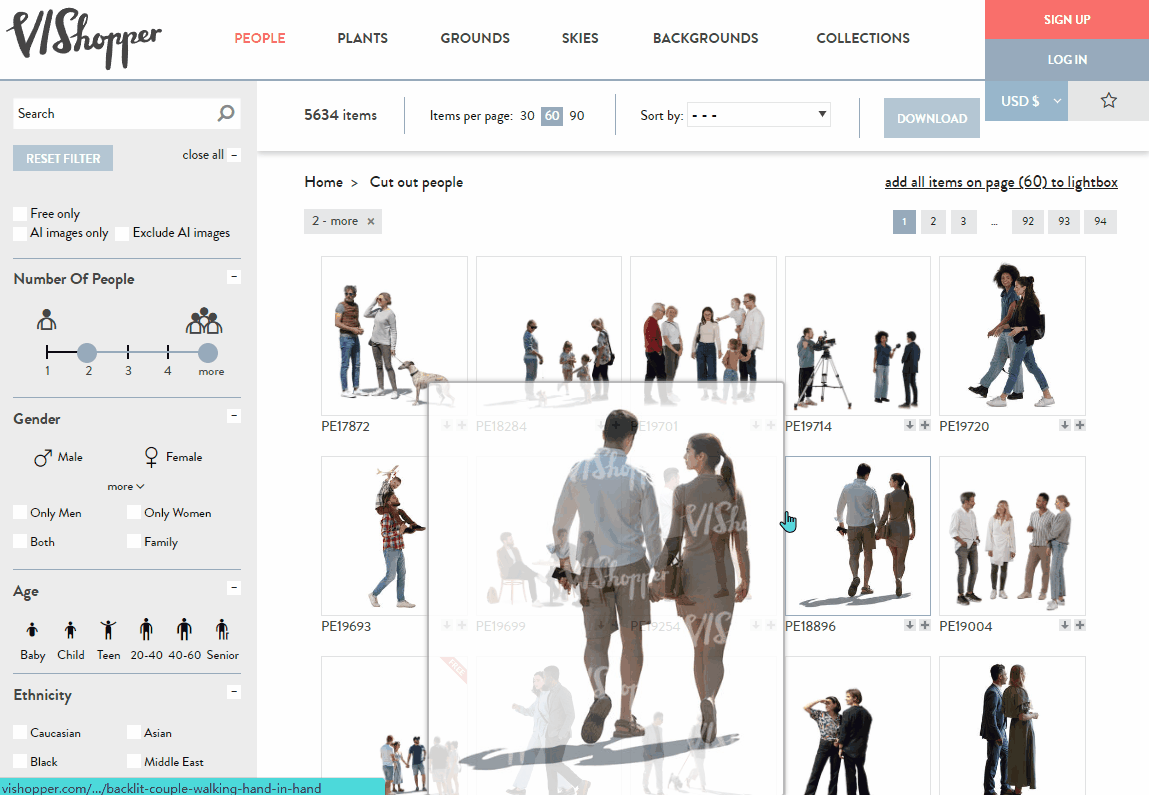Click the DOWNLOAD button
1149x795 pixels.
tap(932, 118)
